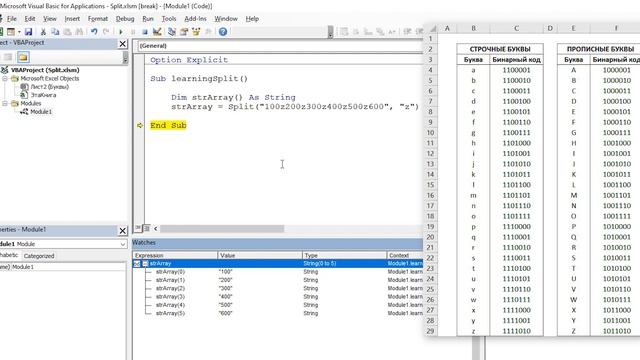The image size is (640, 360).
Task: Open the dropdown arrow beside Insert UserForm
Action: pyautogui.click(x=19, y=32)
